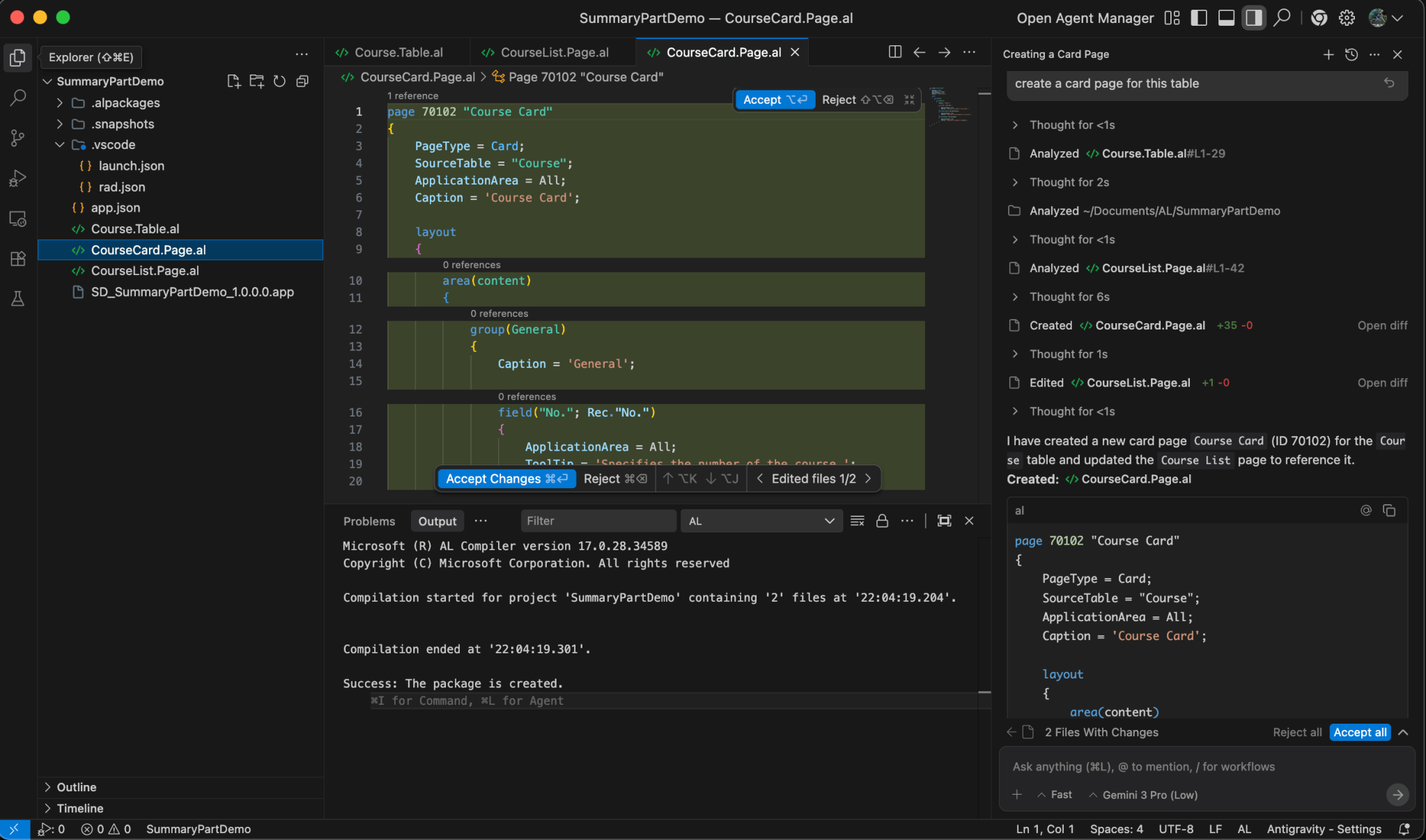1426x840 pixels.
Task: Open launch.json in Explorer
Action: coord(131,166)
